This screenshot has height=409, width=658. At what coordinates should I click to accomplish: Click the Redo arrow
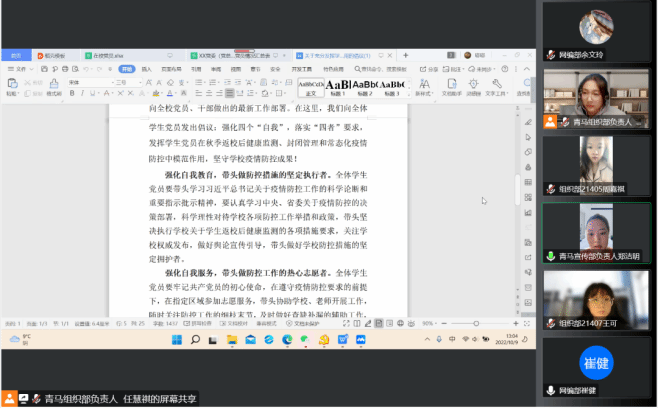click(x=99, y=69)
